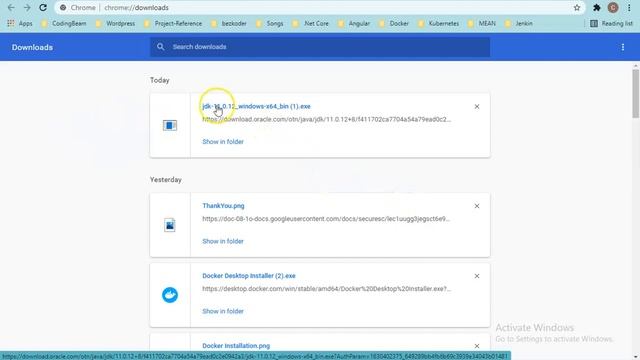Open Docker Desktop Installer (2).exe
Image resolution: width=640 pixels, height=360 pixels.
pos(249,276)
